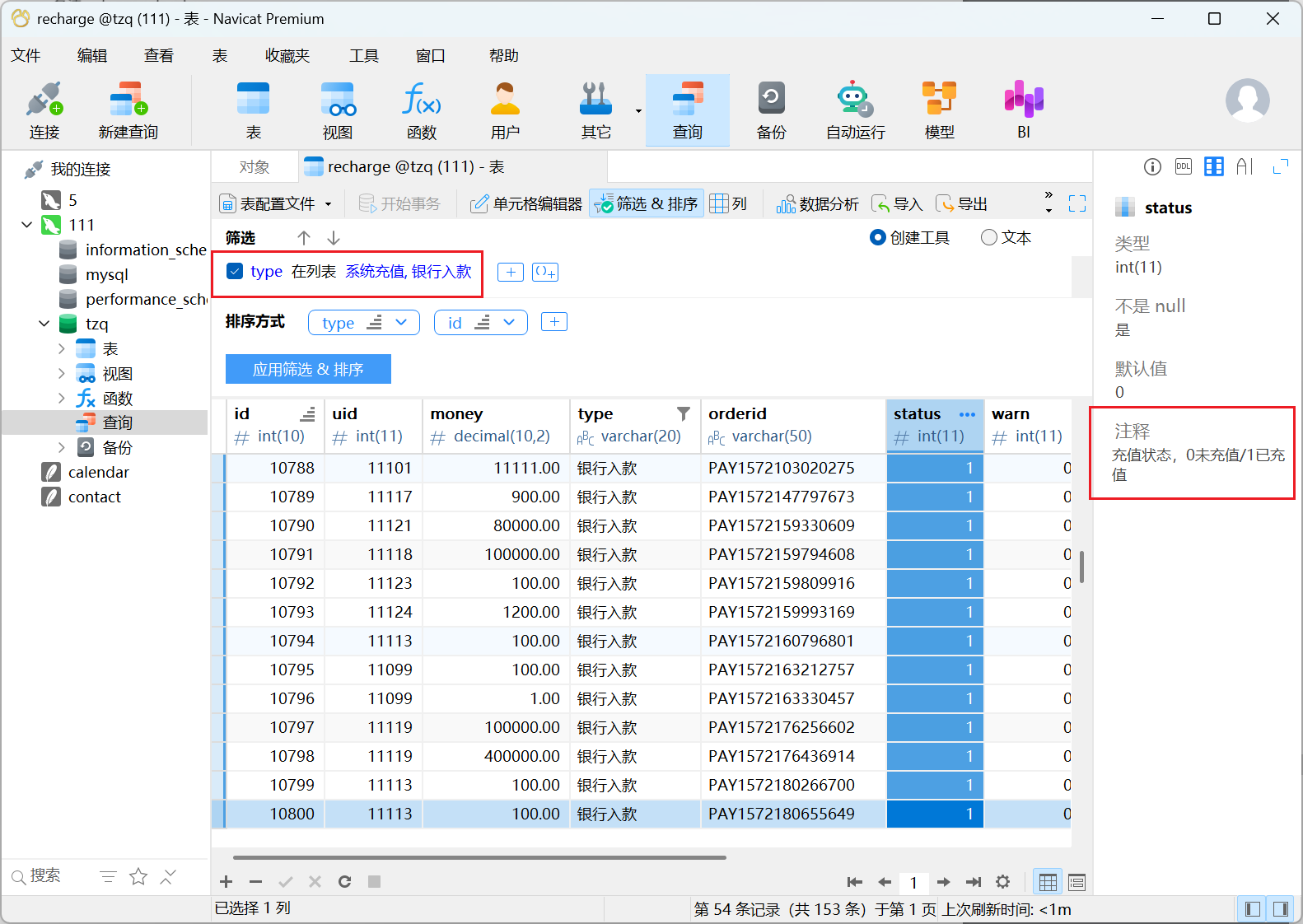
Task: Click the 应用筛选 & 排序 button
Action: (308, 370)
